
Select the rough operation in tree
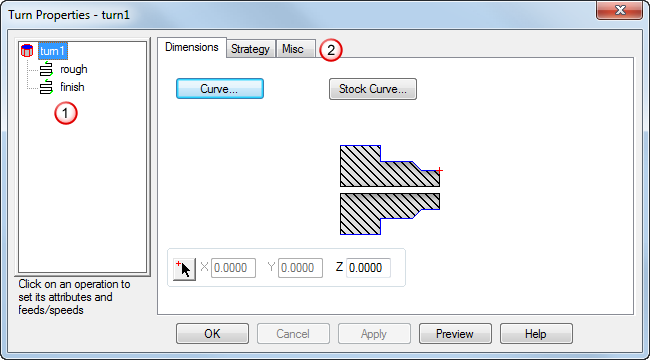click(x=74, y=69)
